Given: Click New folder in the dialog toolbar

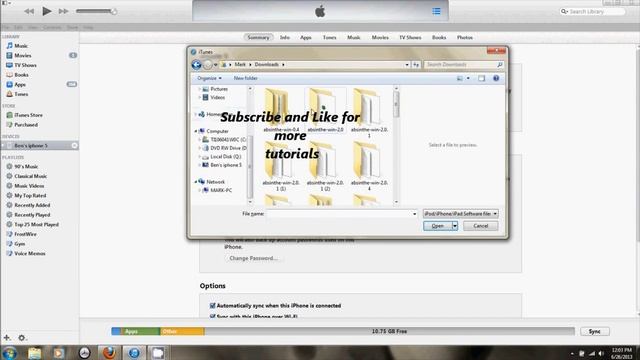Looking at the screenshot, I should coord(245,78).
